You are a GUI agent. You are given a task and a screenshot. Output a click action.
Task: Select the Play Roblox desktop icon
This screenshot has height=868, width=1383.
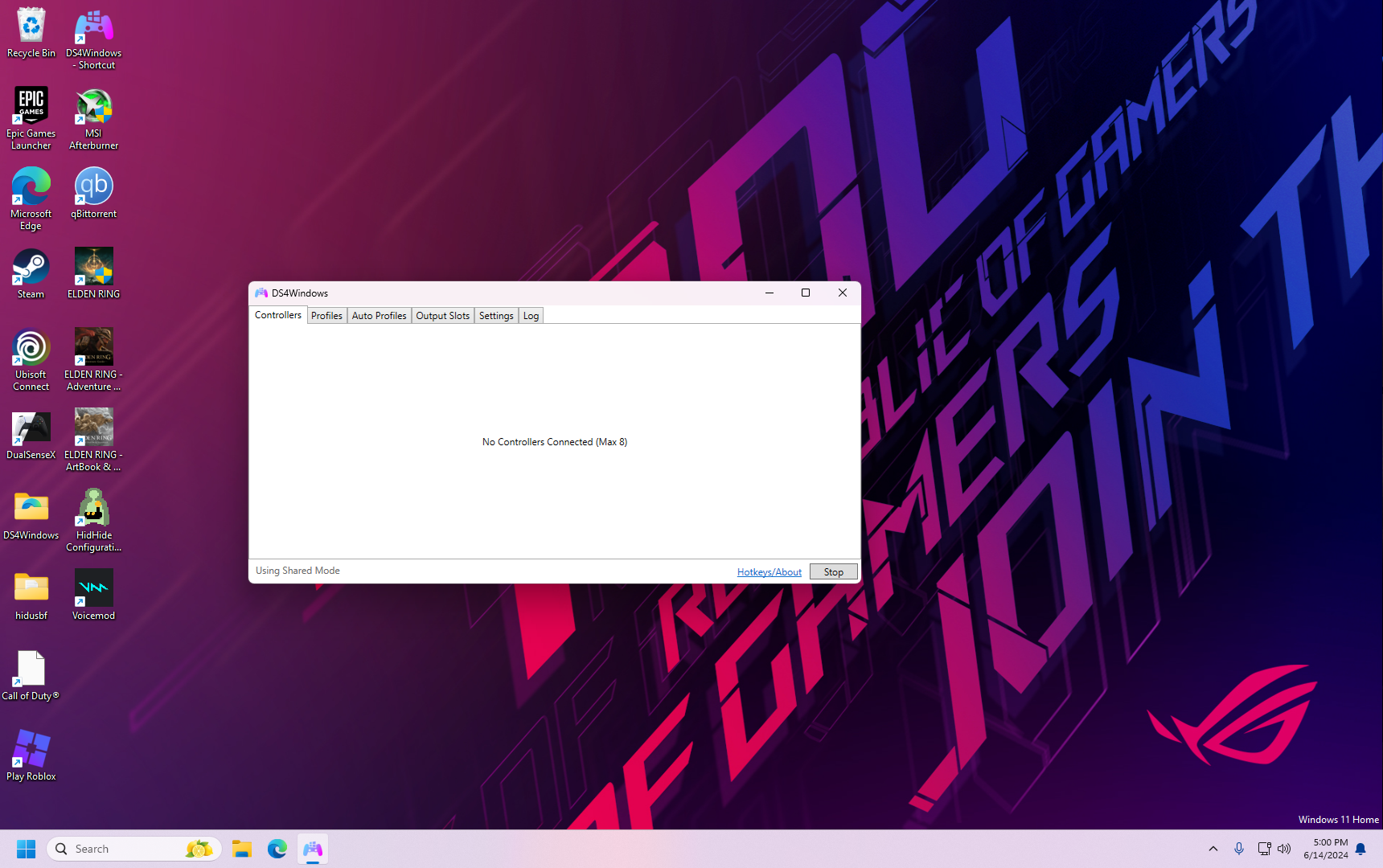(31, 755)
